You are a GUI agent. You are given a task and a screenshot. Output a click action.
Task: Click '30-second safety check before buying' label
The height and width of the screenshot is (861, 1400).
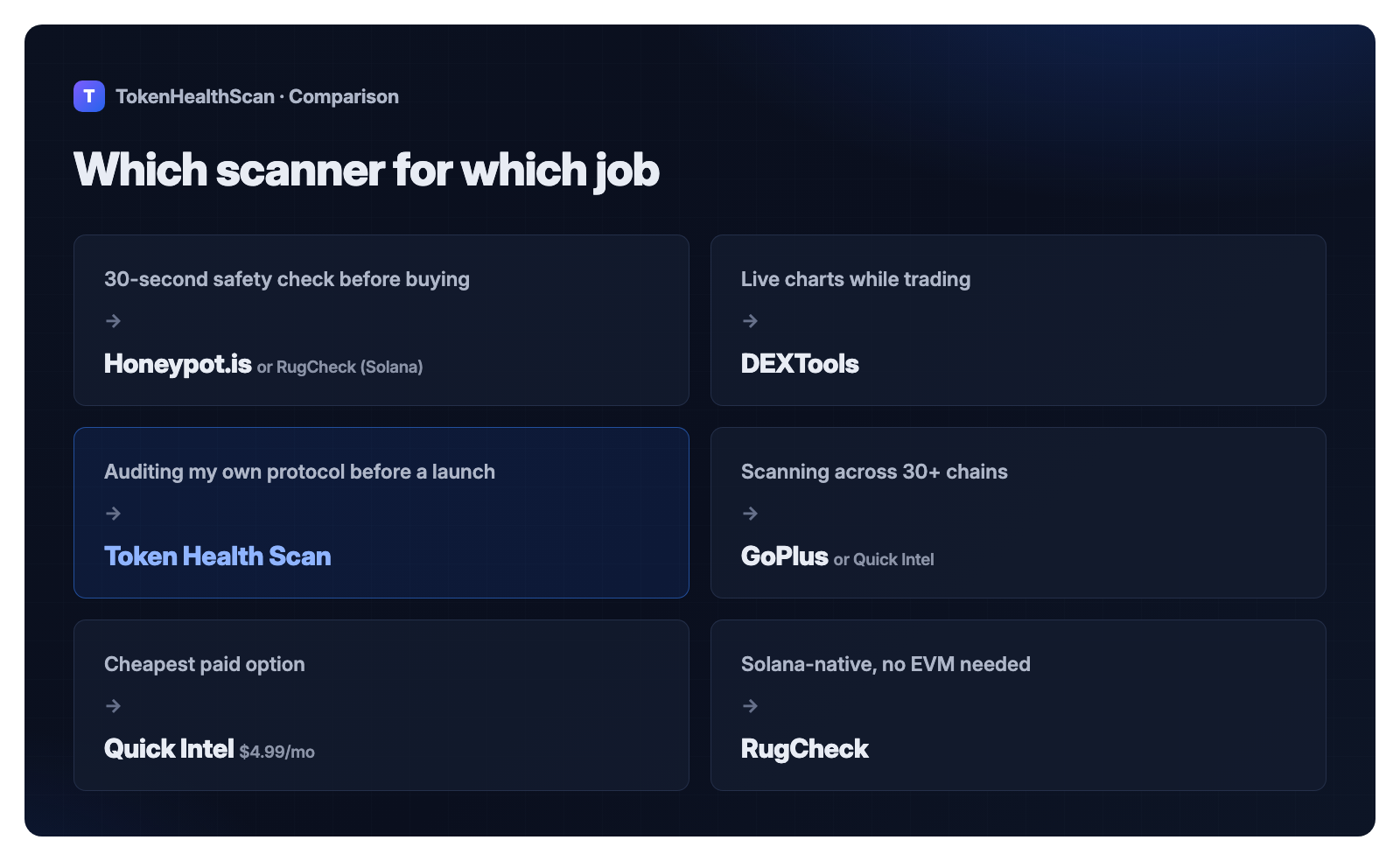(x=287, y=279)
